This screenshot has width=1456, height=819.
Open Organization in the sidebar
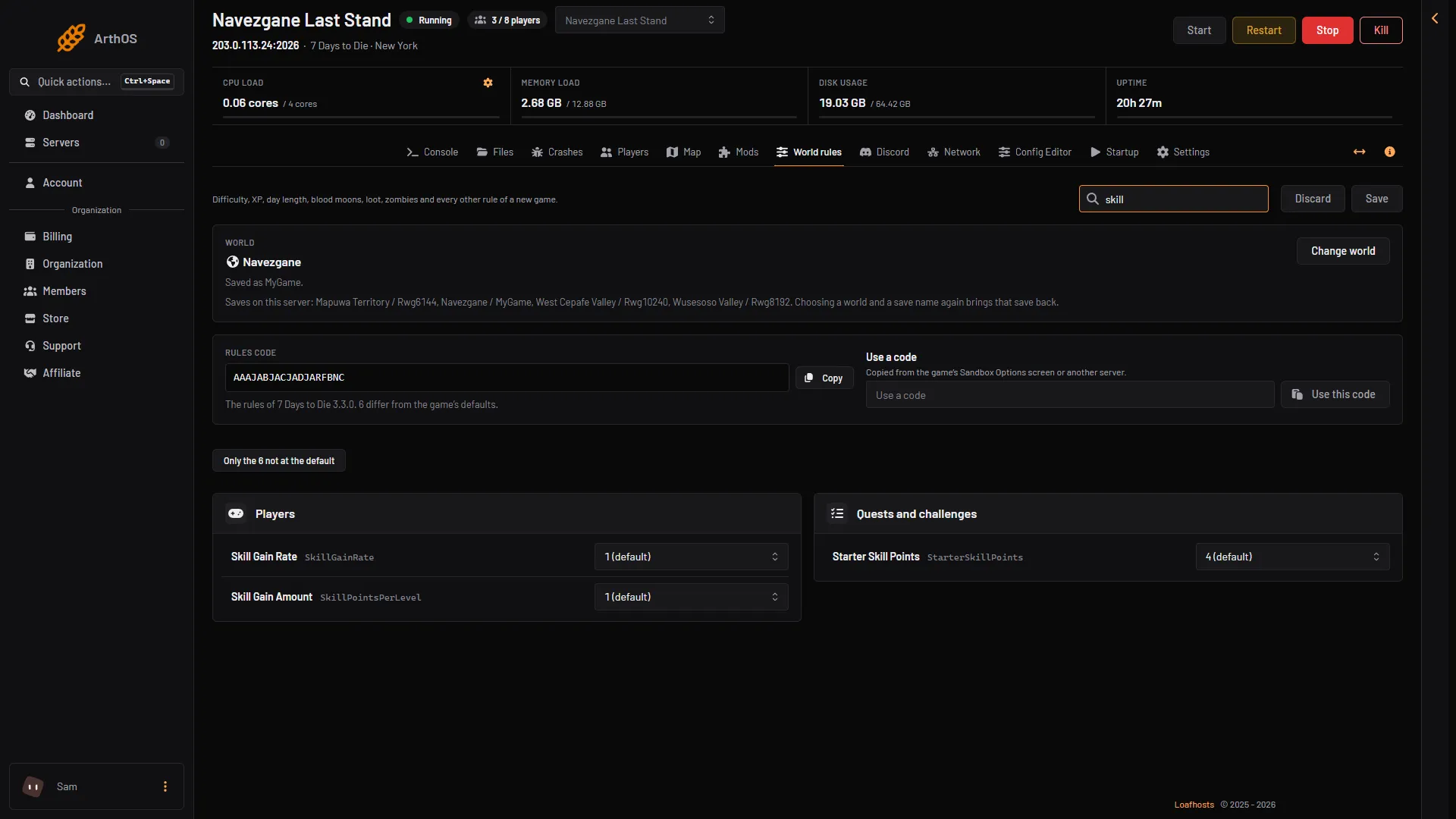click(x=96, y=264)
